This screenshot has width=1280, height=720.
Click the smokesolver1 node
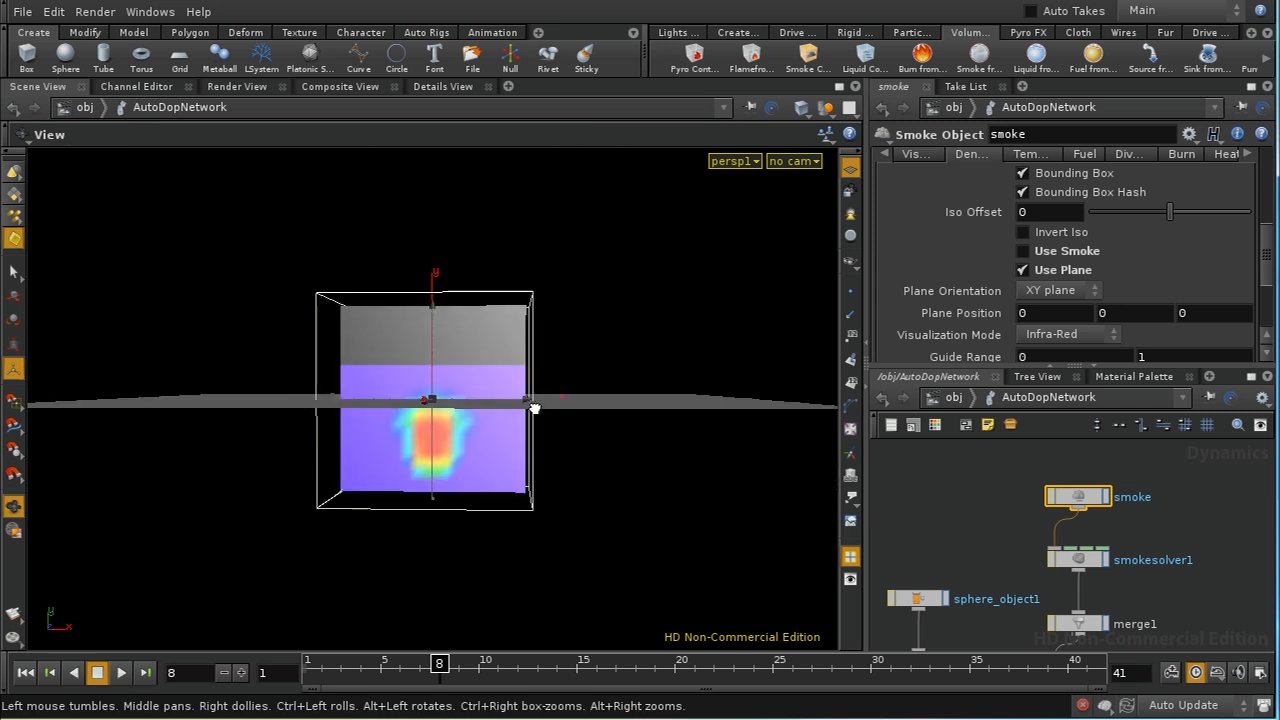click(x=1077, y=559)
